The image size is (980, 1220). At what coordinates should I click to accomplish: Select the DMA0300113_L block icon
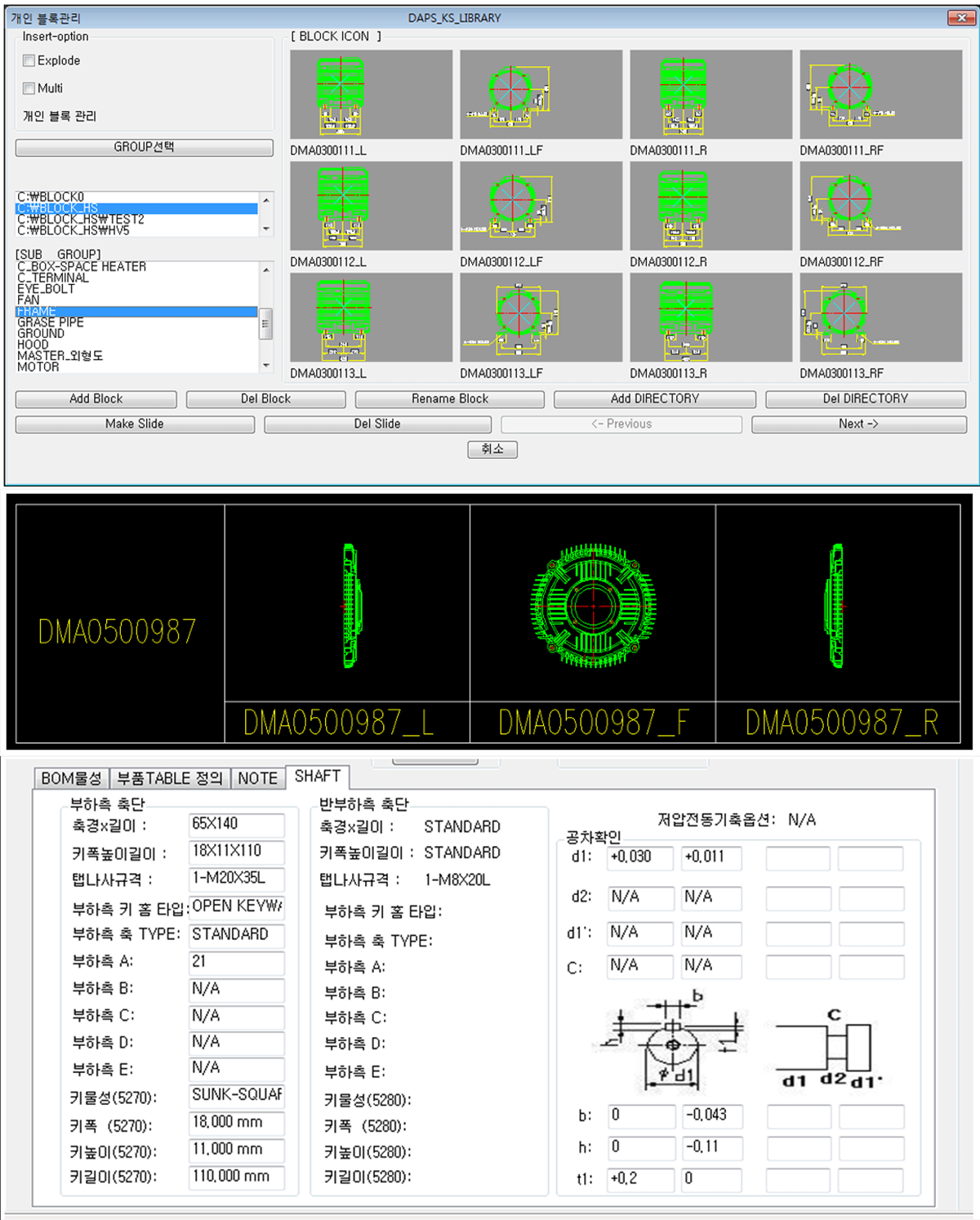371,318
